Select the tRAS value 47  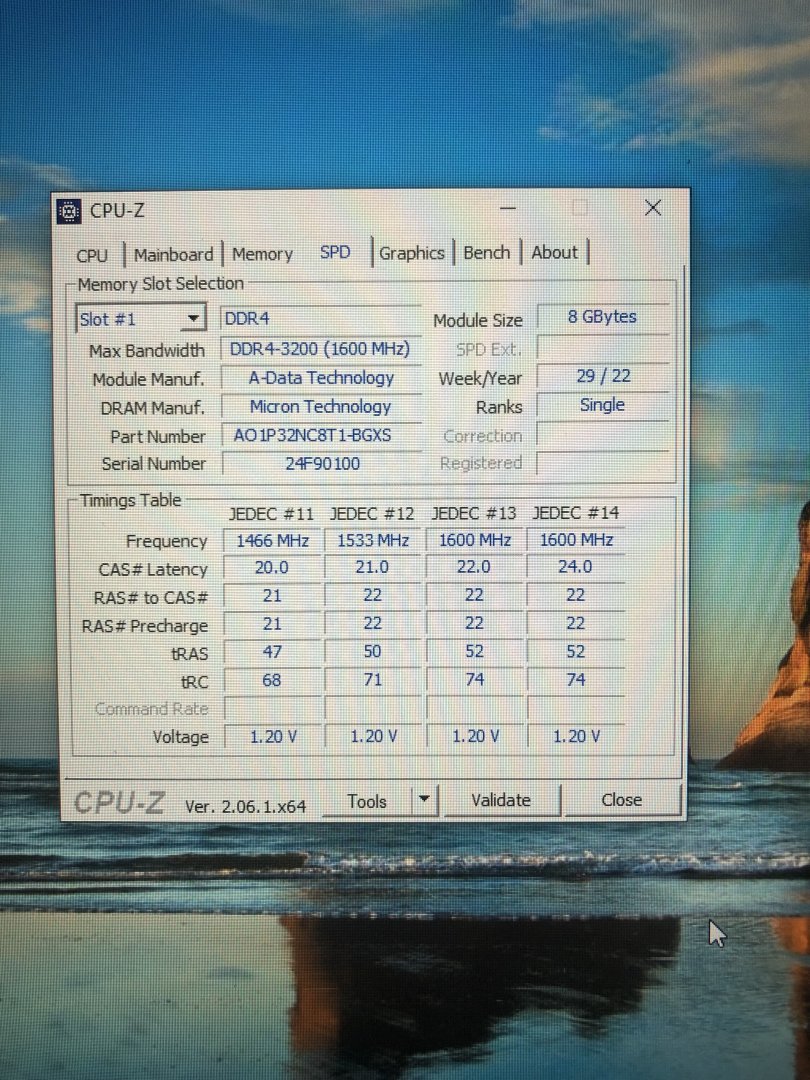point(272,652)
